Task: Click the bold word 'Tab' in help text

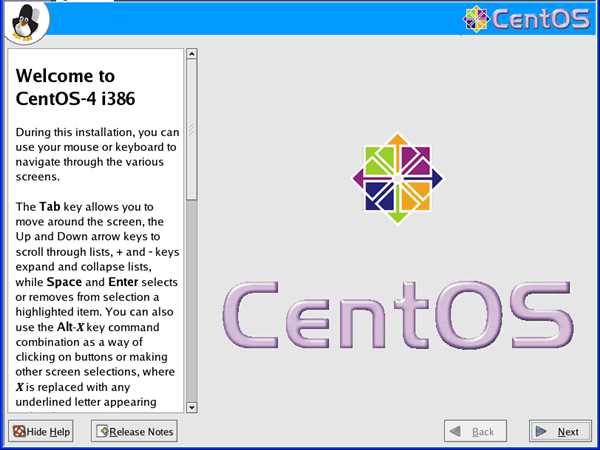Action: [x=50, y=207]
